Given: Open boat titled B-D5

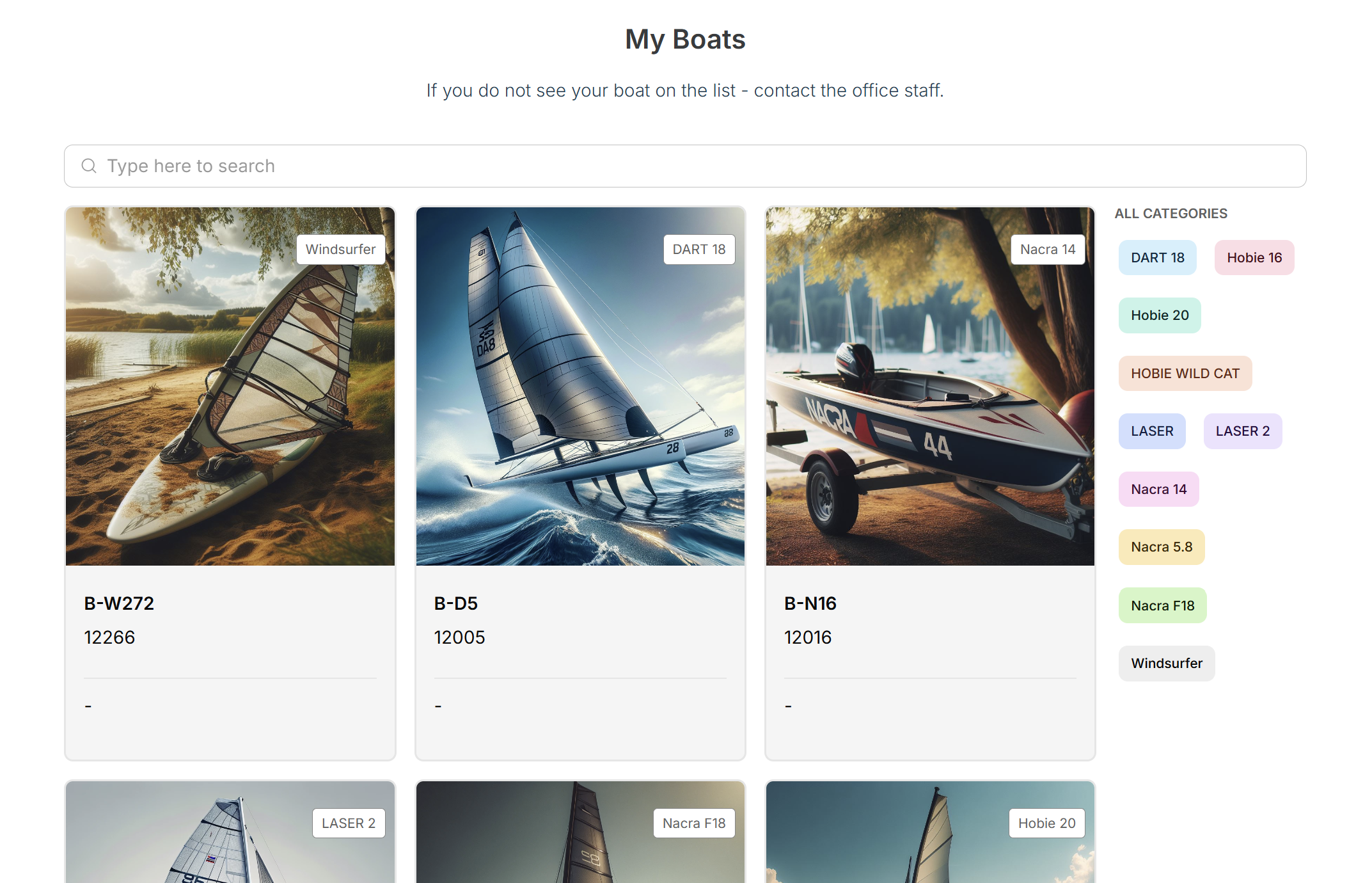Looking at the screenshot, I should (x=455, y=603).
